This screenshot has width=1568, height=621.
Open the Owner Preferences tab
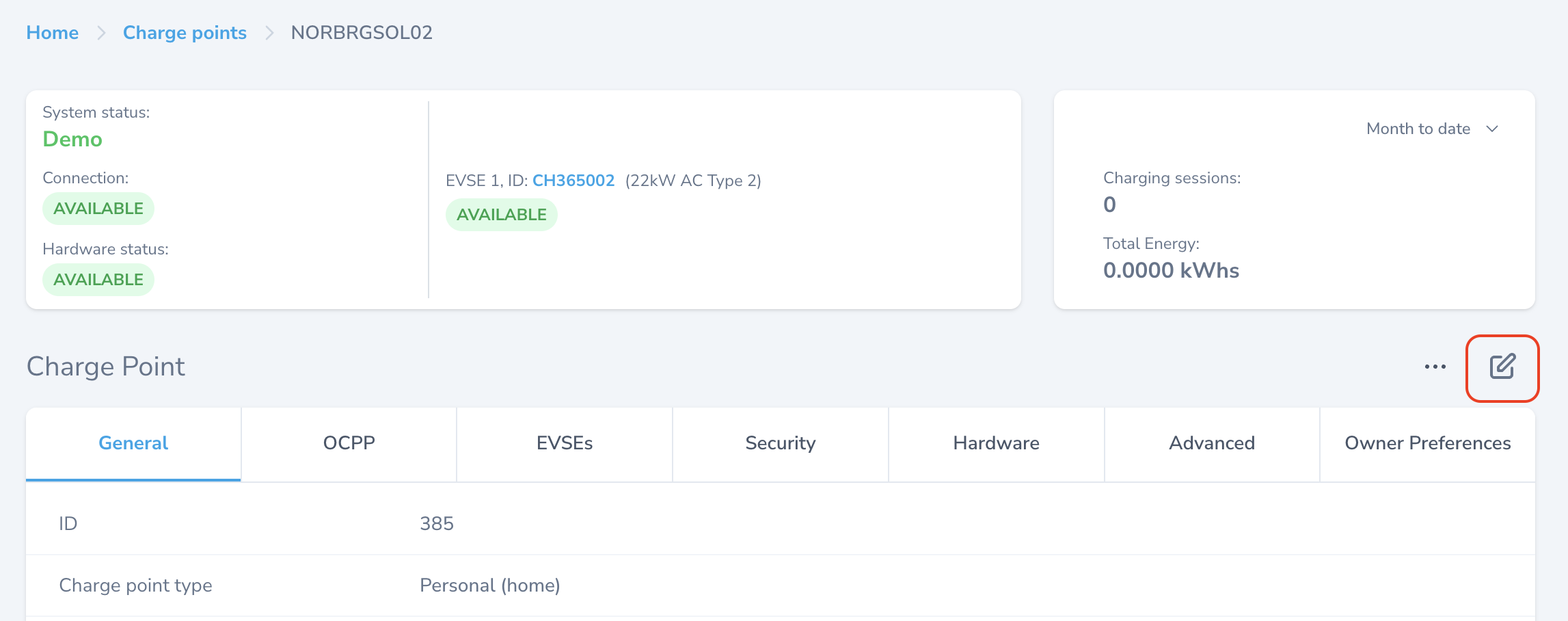(1428, 444)
